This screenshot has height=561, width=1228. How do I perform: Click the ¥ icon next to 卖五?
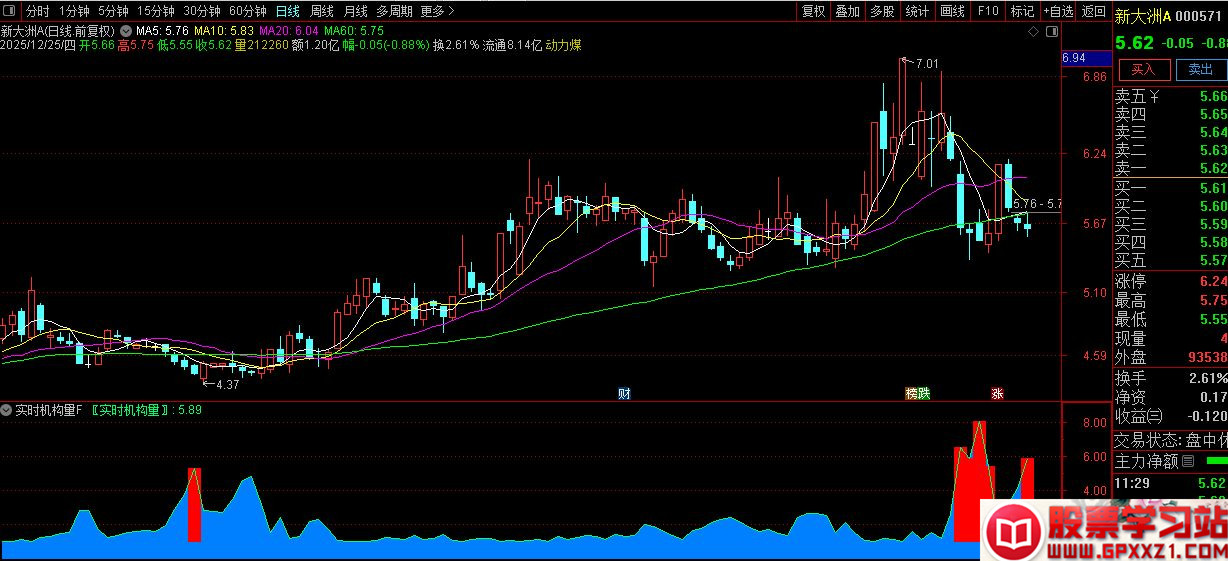point(1154,97)
